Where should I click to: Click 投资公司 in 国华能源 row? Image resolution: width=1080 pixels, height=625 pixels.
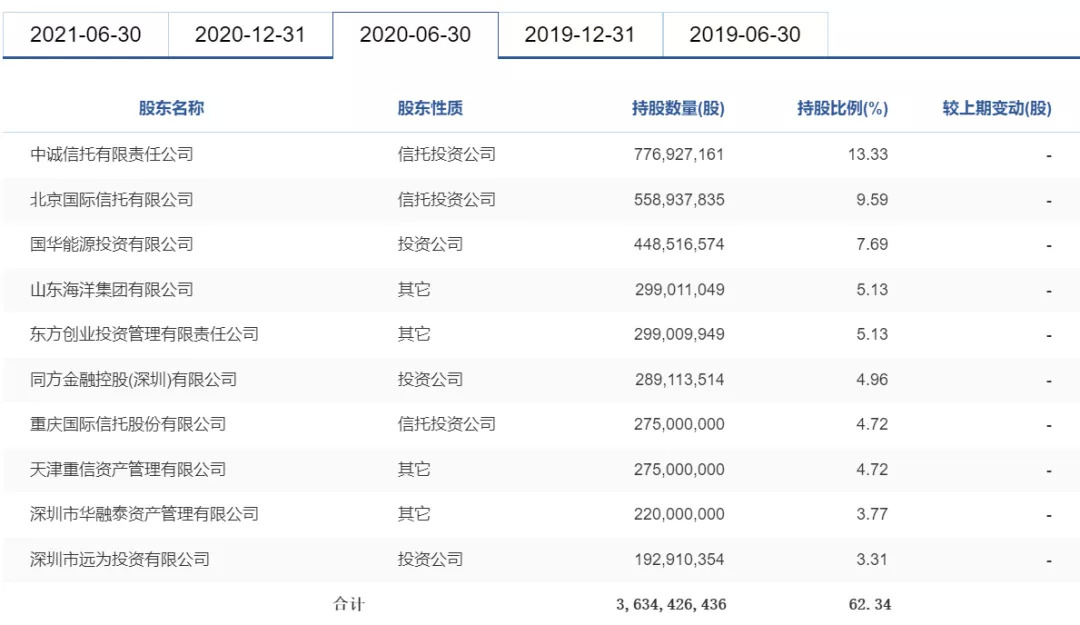430,245
